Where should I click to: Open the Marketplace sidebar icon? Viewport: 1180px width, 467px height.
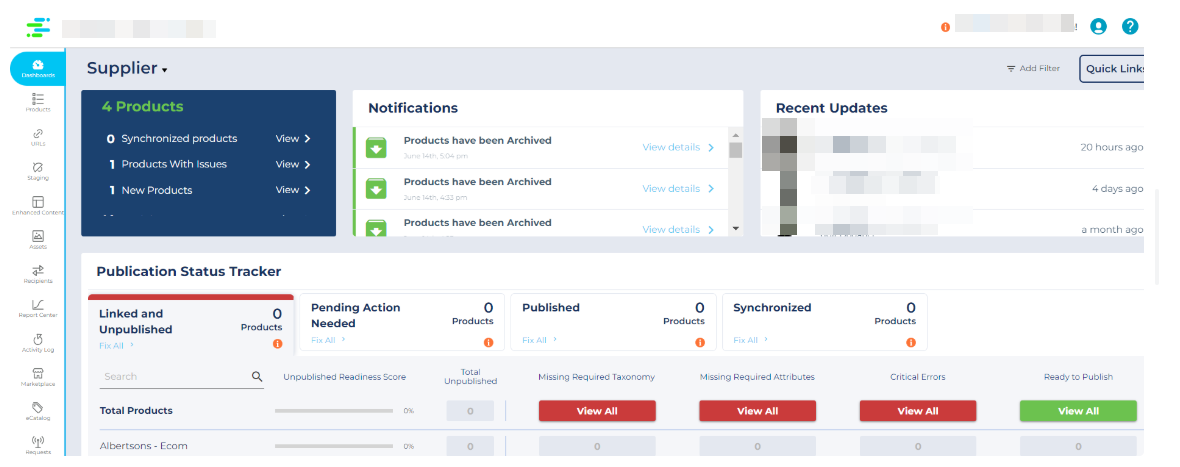38,376
